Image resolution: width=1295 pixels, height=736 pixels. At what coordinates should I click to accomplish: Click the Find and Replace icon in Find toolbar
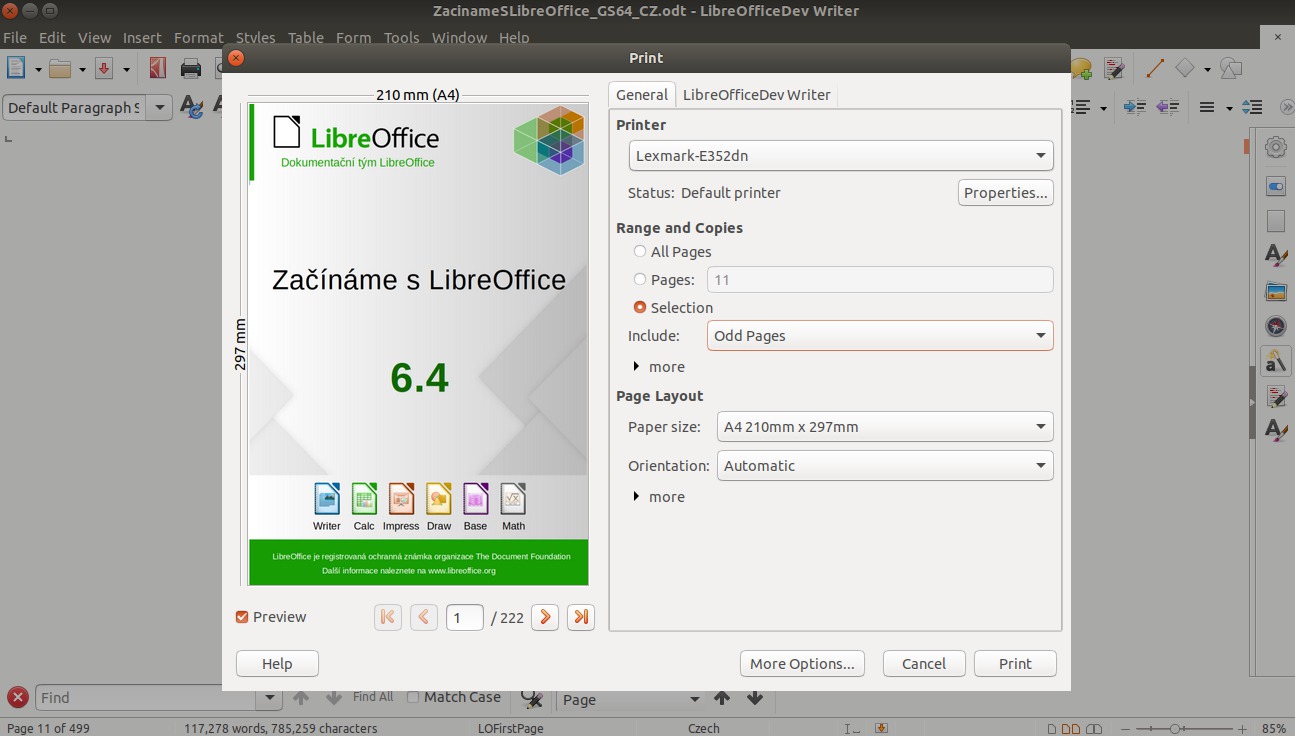[x=532, y=698]
